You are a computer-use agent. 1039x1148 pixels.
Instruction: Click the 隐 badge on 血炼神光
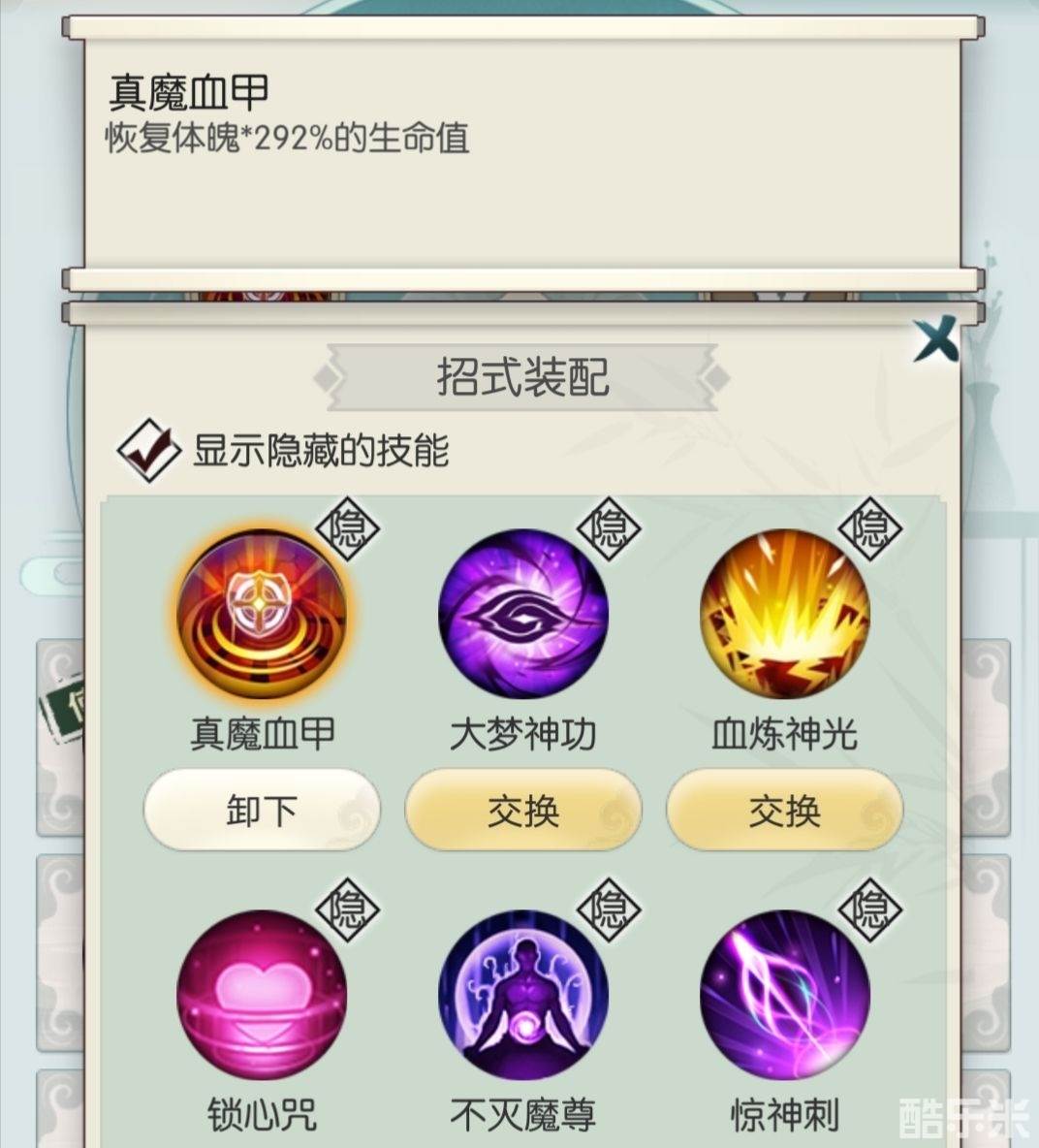tap(870, 527)
